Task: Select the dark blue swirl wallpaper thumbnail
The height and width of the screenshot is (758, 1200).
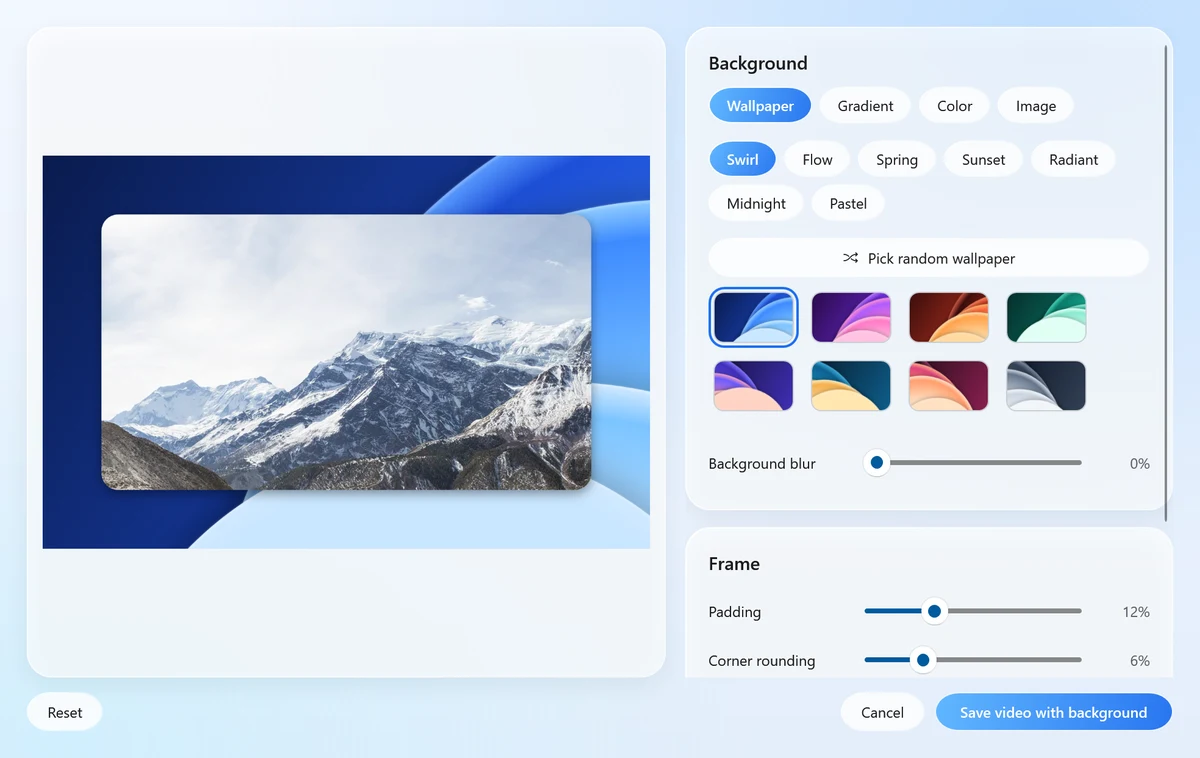Action: click(x=754, y=317)
